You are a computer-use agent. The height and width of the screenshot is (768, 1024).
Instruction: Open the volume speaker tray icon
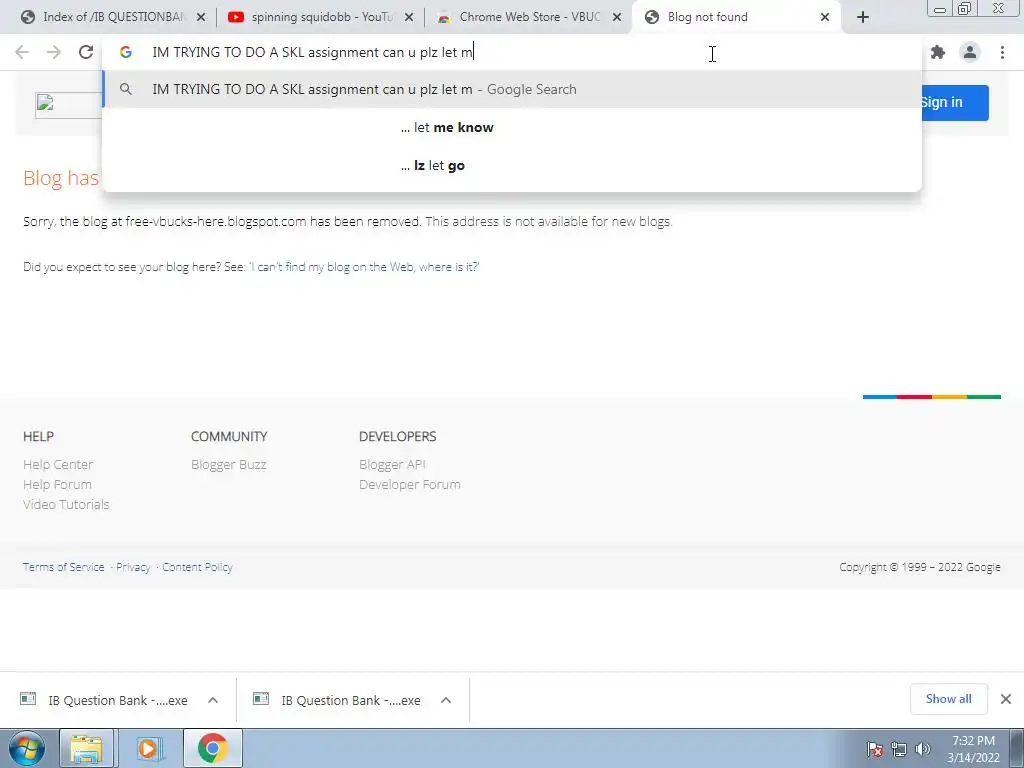point(923,748)
